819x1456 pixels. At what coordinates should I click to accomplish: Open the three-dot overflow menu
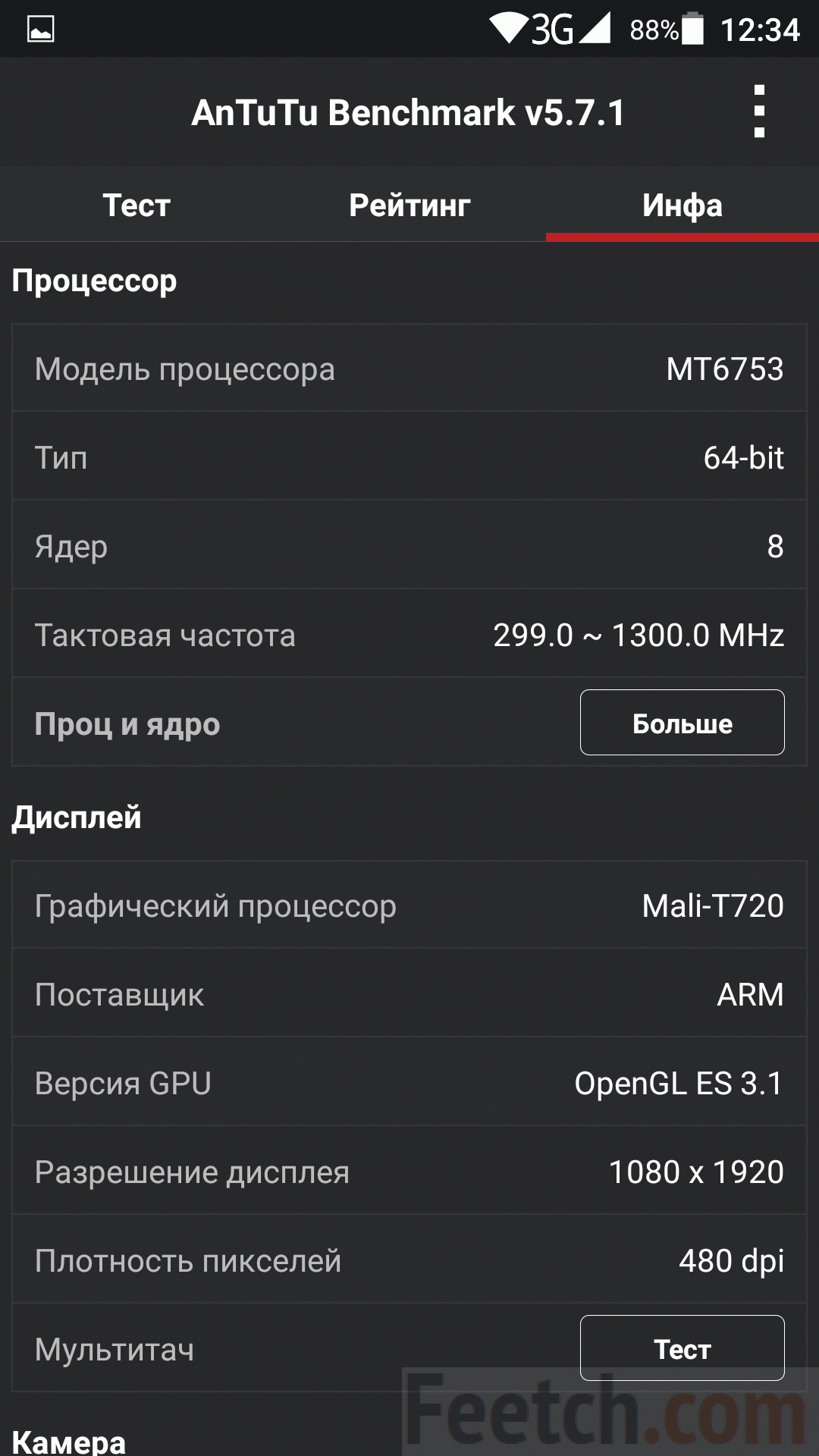tap(759, 111)
